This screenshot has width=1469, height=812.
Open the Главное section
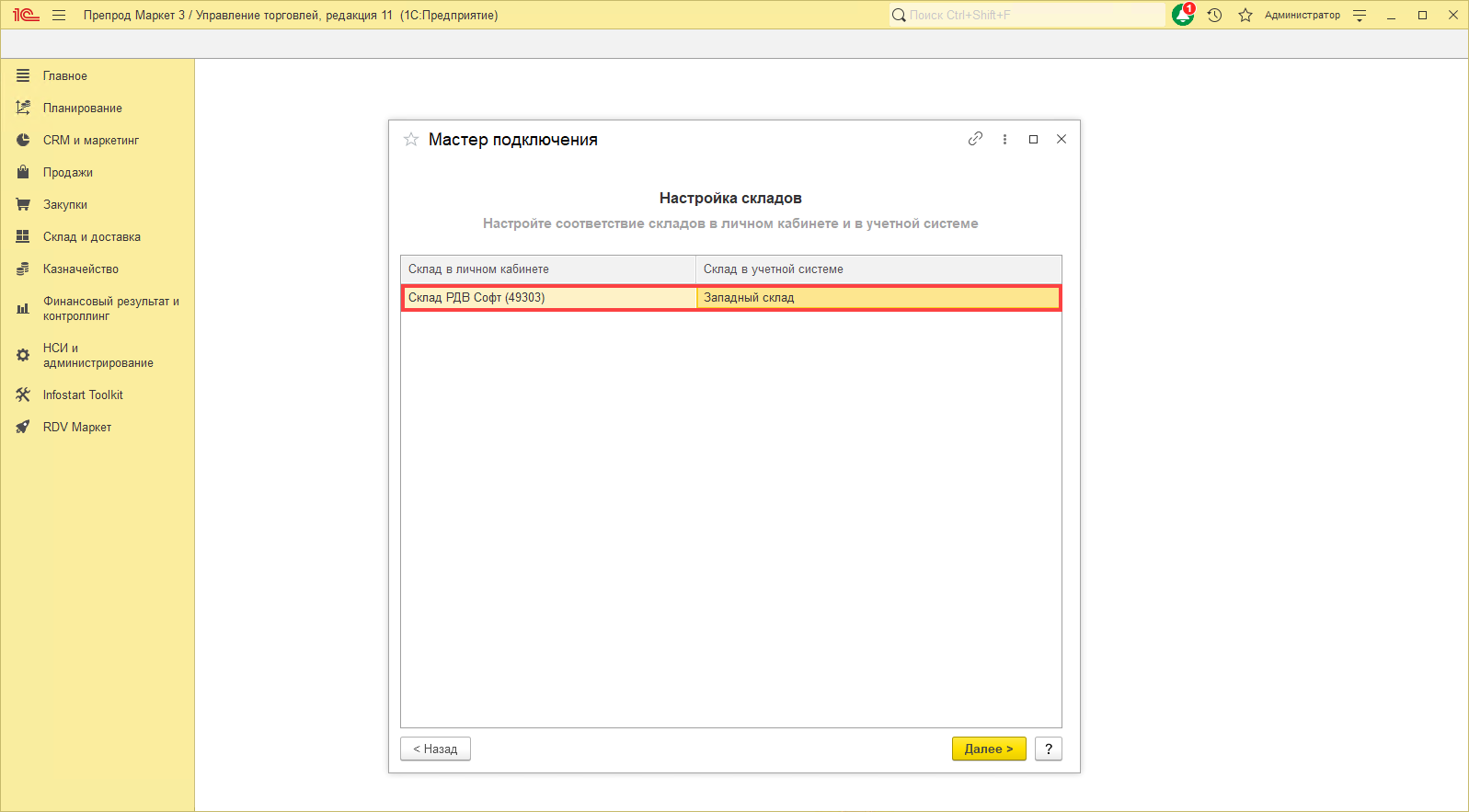coord(65,75)
